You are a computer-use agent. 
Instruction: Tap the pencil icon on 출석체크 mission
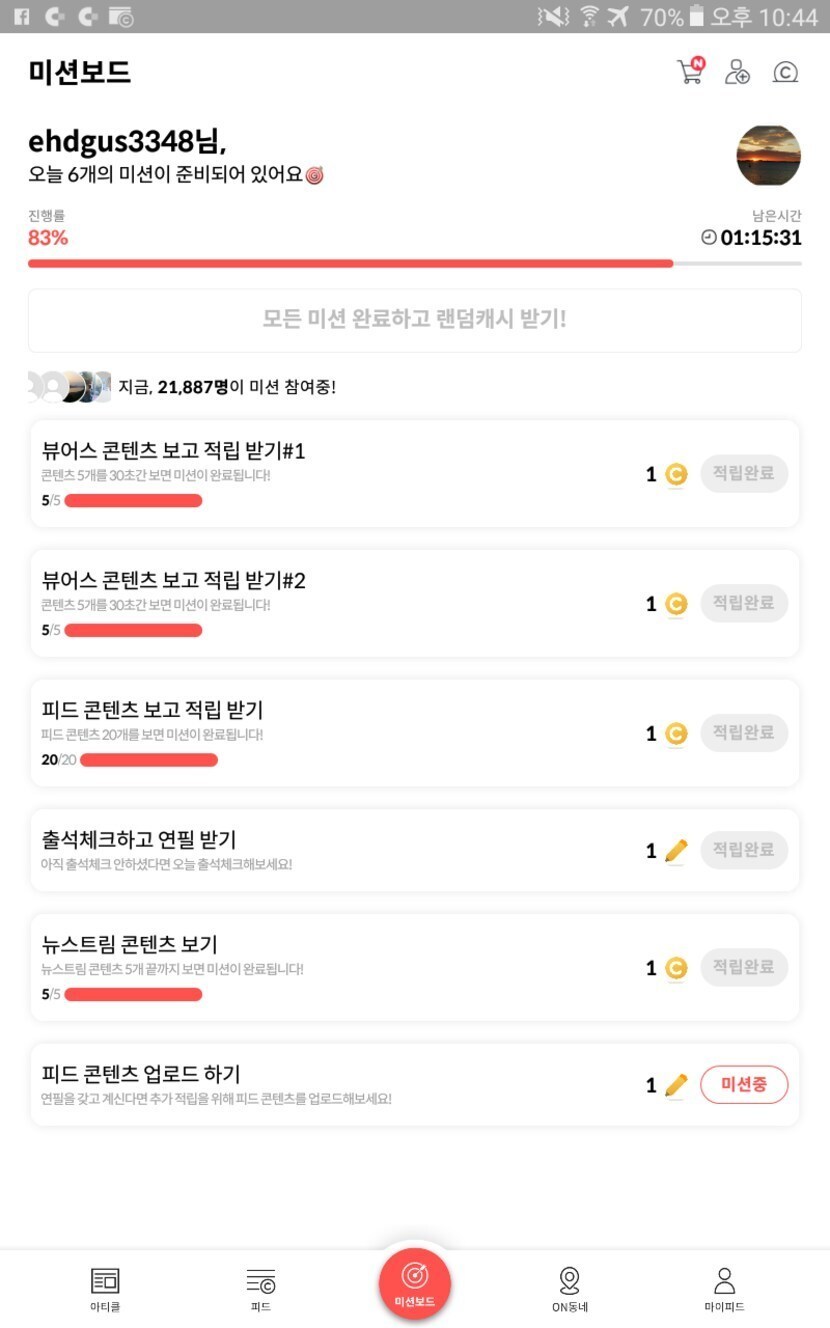tap(676, 851)
